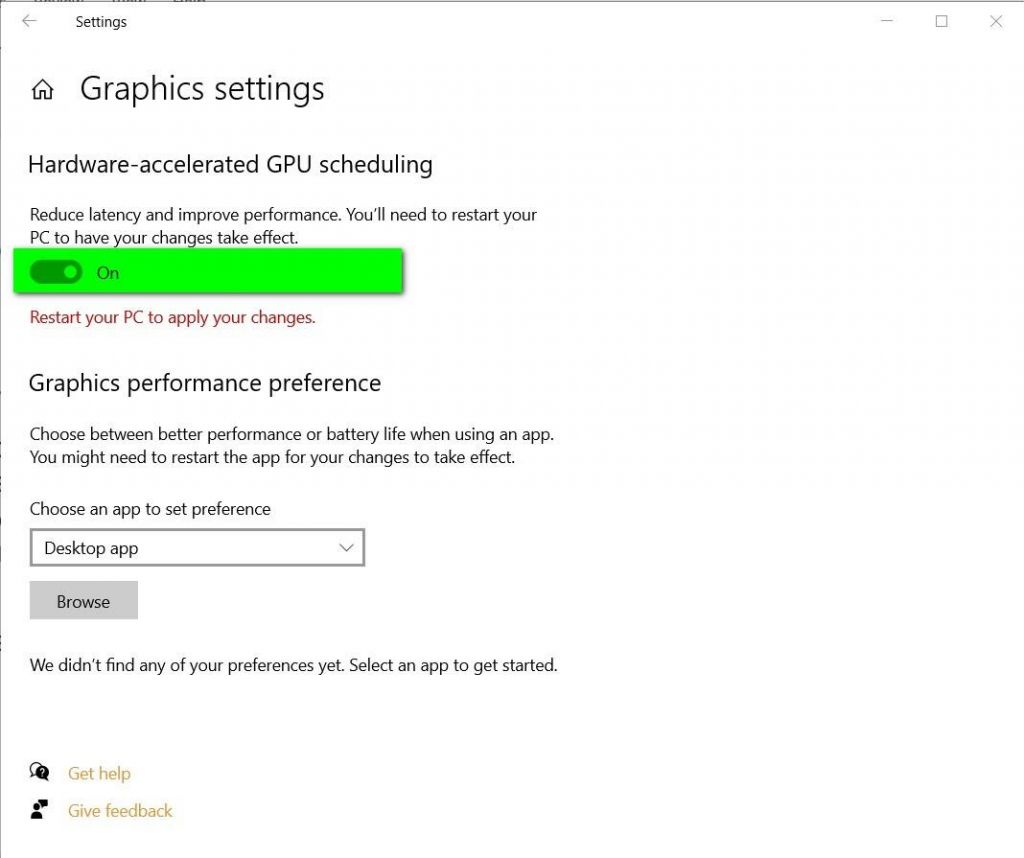Screen dimensions: 1024x858
Task: Open the Get help link
Action: pyautogui.click(x=99, y=772)
